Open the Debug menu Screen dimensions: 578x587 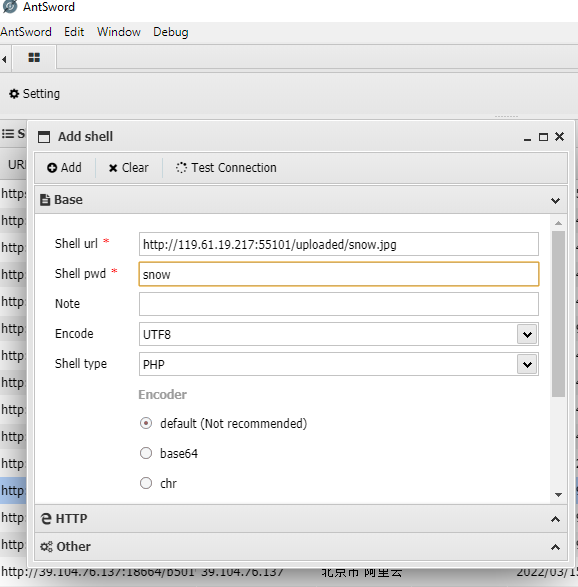[171, 32]
